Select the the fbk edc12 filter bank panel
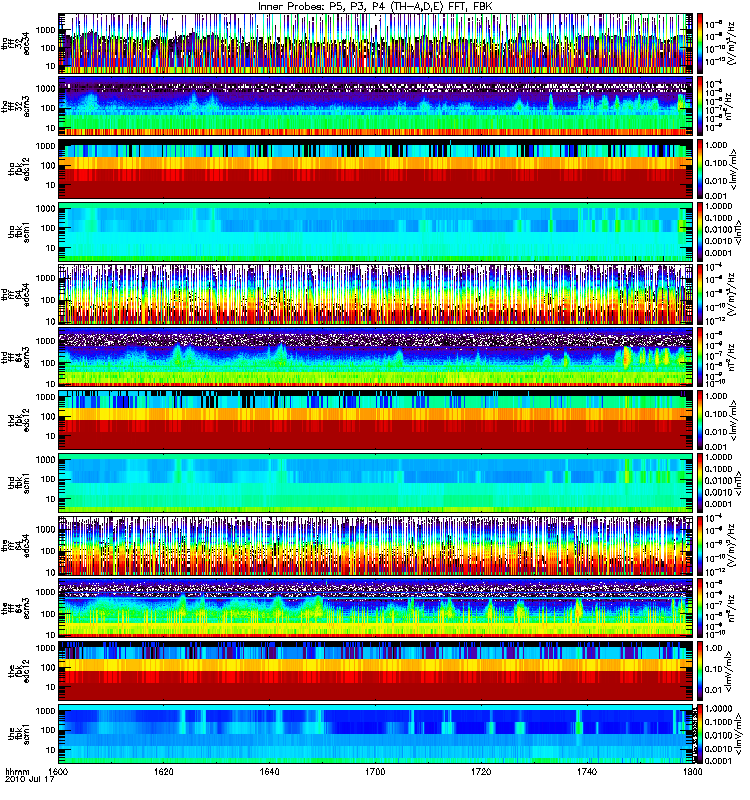 click(x=376, y=671)
